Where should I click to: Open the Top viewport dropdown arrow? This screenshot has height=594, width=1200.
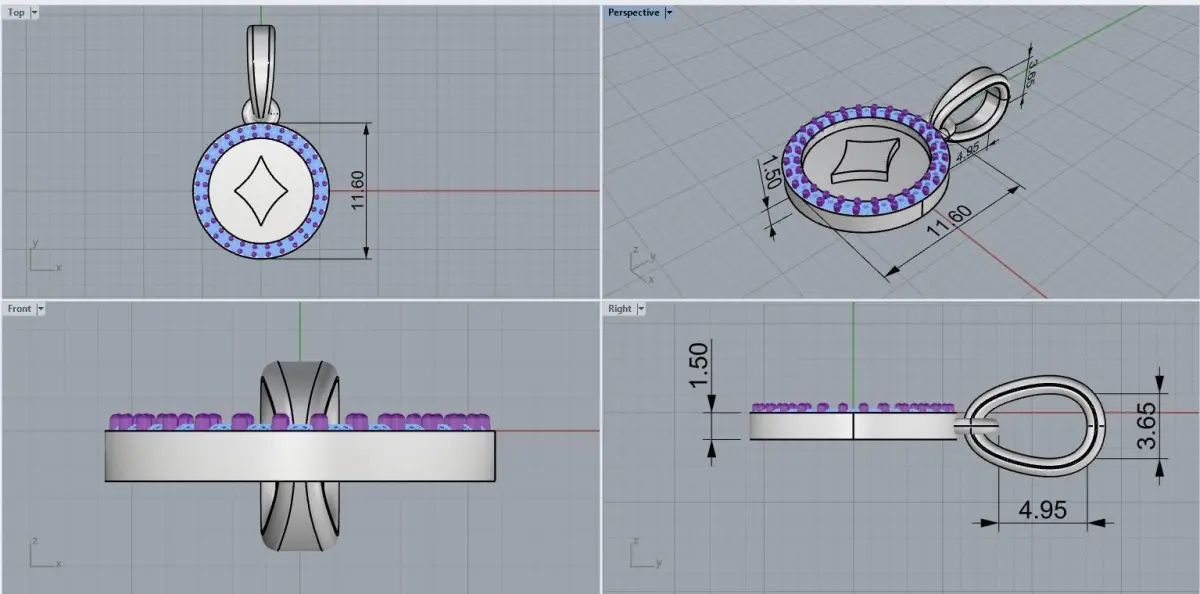coord(35,13)
